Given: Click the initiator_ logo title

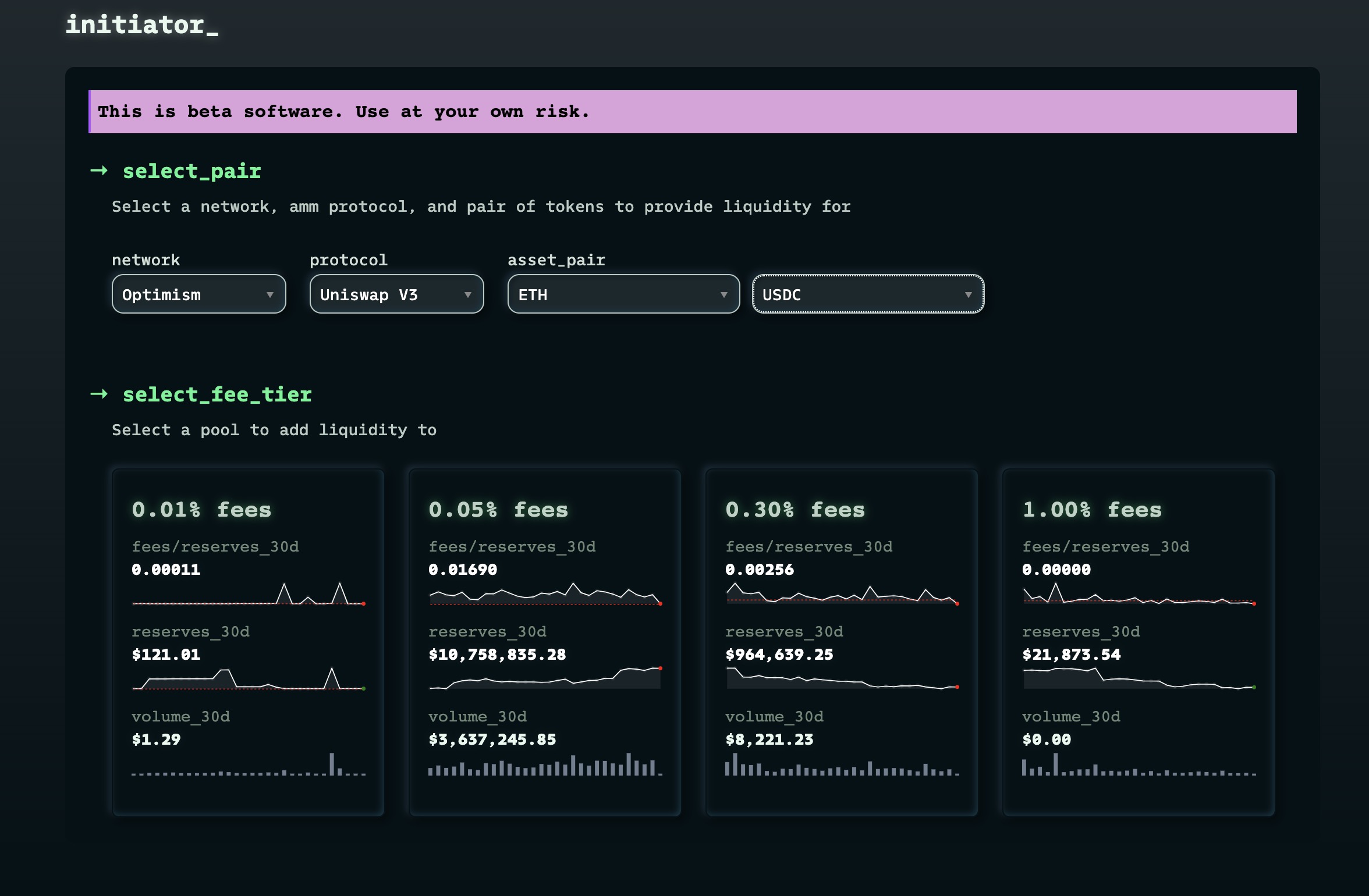Looking at the screenshot, I should pyautogui.click(x=142, y=25).
